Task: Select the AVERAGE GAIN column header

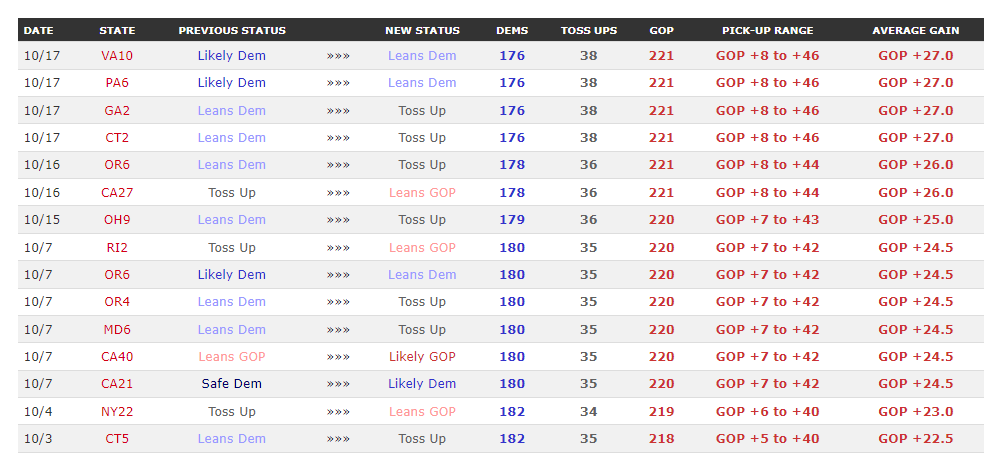Action: point(915,31)
